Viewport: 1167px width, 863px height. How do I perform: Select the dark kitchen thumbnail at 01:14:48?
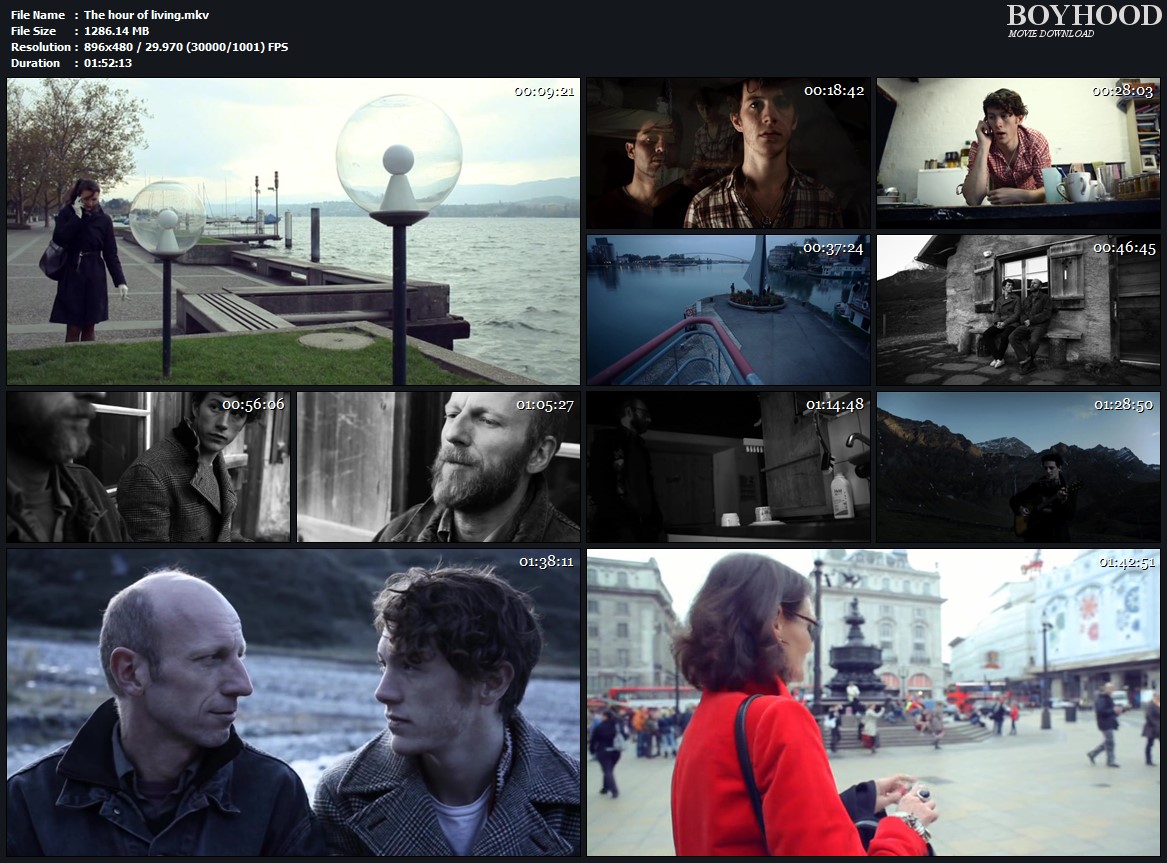pos(728,467)
